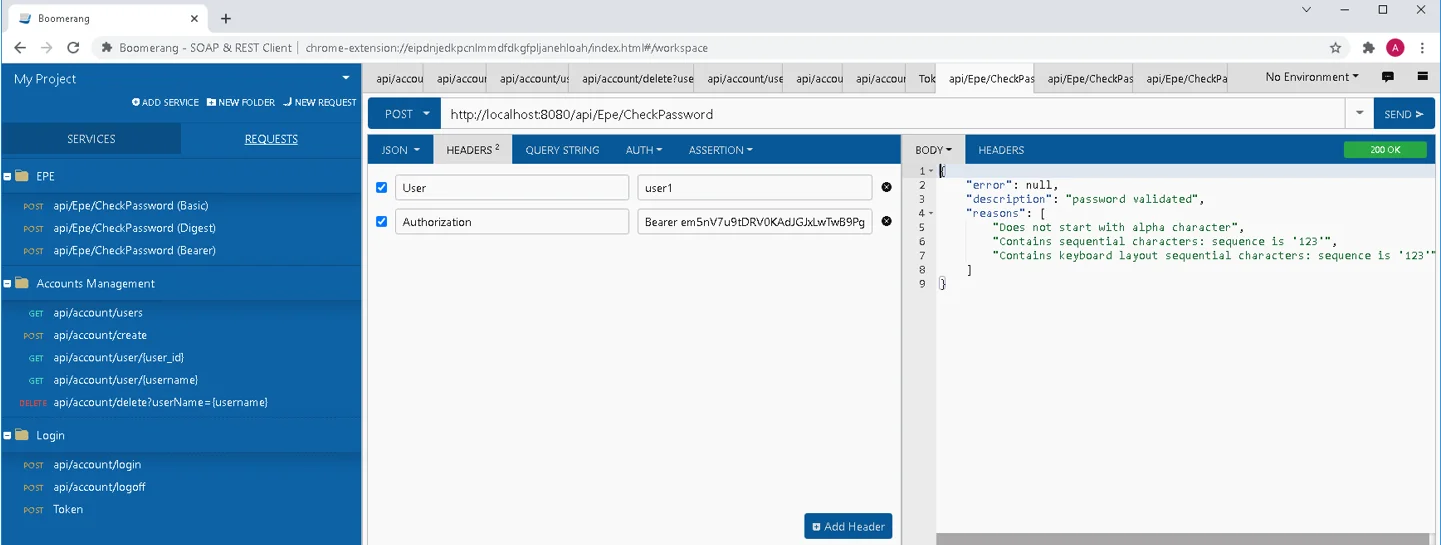Switch to the Tok request tab
The width and height of the screenshot is (1441, 545).
coord(927,78)
